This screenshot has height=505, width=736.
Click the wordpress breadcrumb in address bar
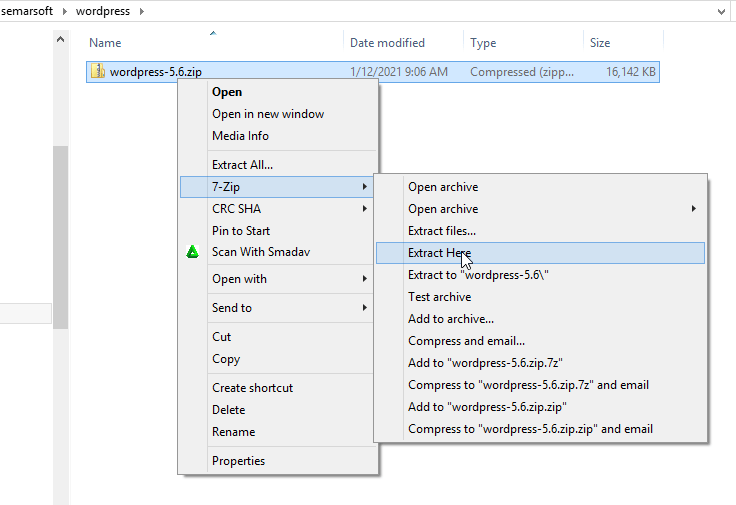point(103,11)
